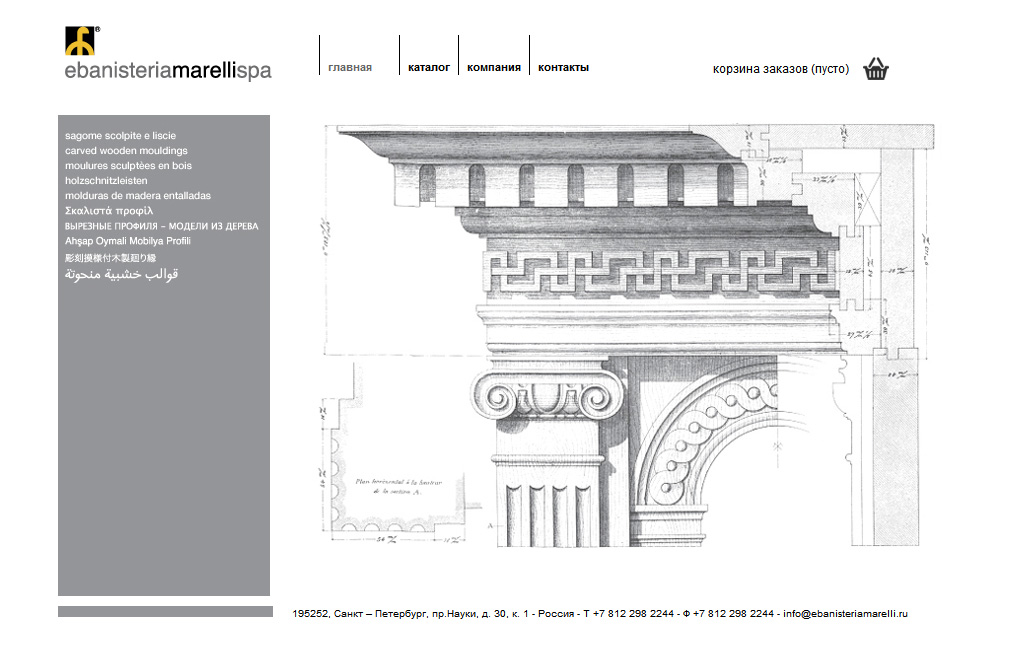Select 'holzschnitzleisten' German link
Viewport: 1013px width, 671px height.
(x=106, y=181)
